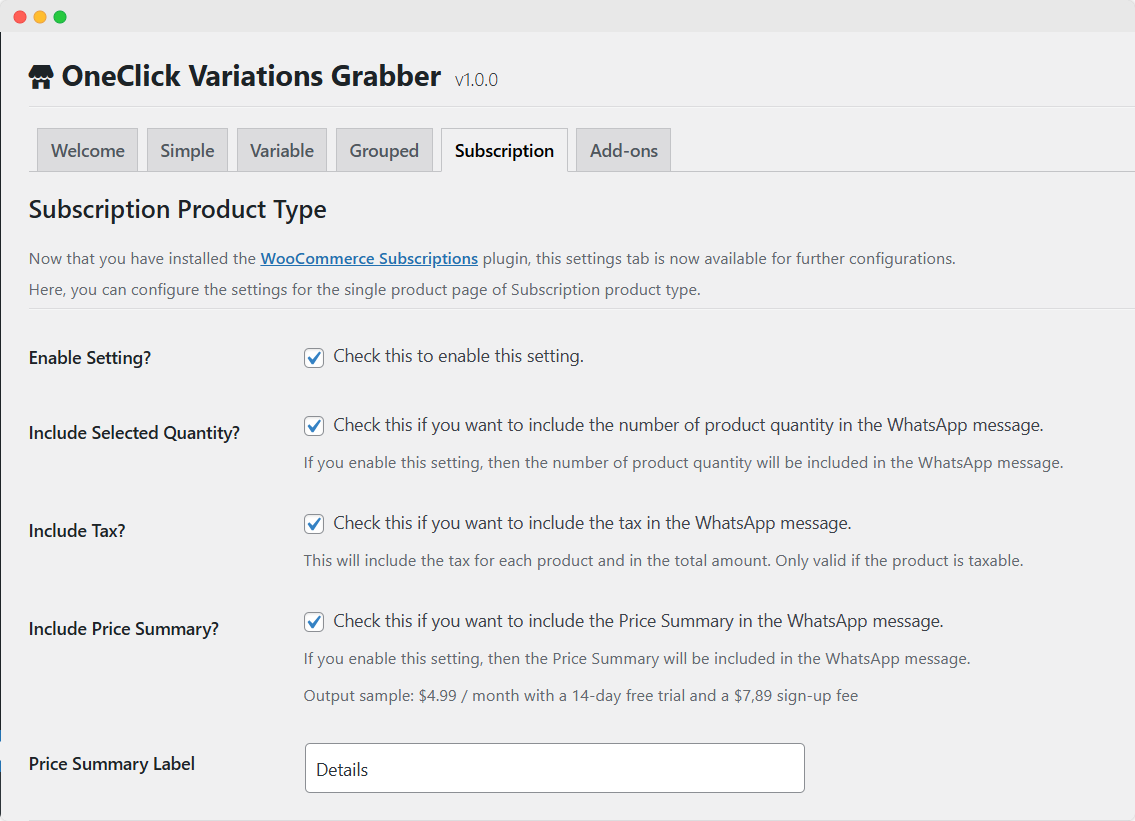Viewport: 1135px width, 821px height.
Task: Select the "Details" text inside the input box
Action: pos(343,768)
